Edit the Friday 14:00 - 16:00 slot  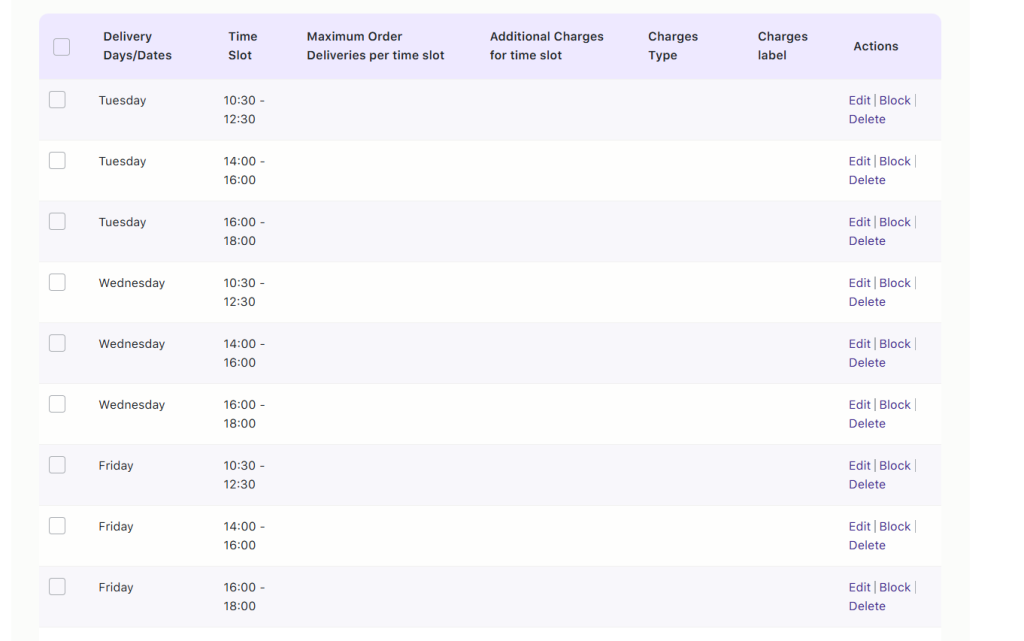coord(859,526)
